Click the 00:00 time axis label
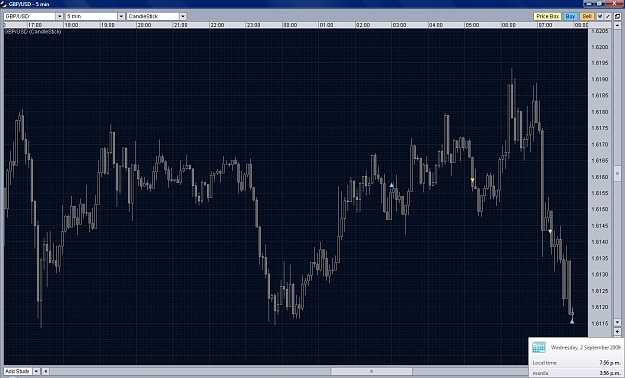Image resolution: width=625 pixels, height=378 pixels. click(x=290, y=25)
